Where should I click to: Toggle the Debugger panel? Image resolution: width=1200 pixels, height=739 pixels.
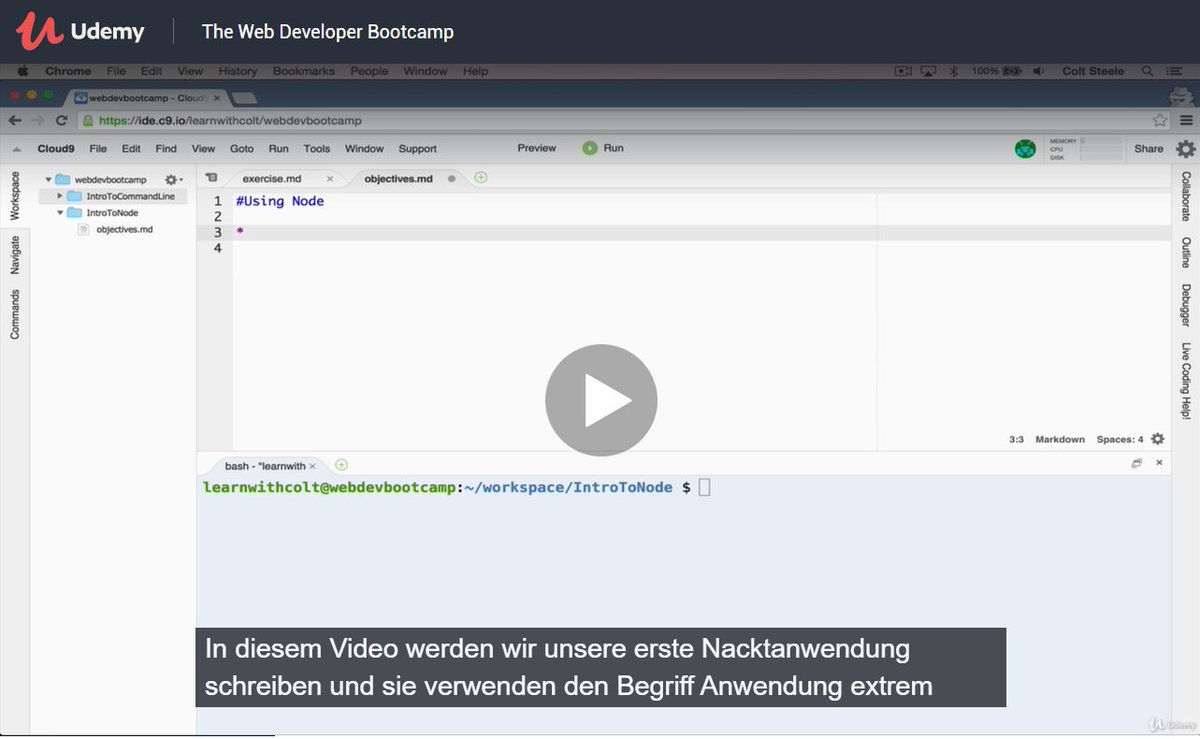coord(1186,306)
